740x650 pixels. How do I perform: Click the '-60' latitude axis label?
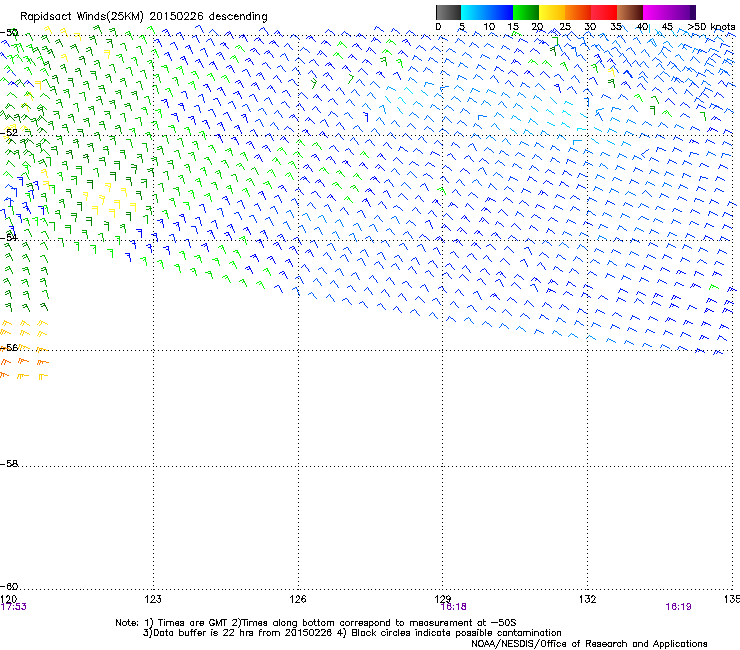[9, 587]
